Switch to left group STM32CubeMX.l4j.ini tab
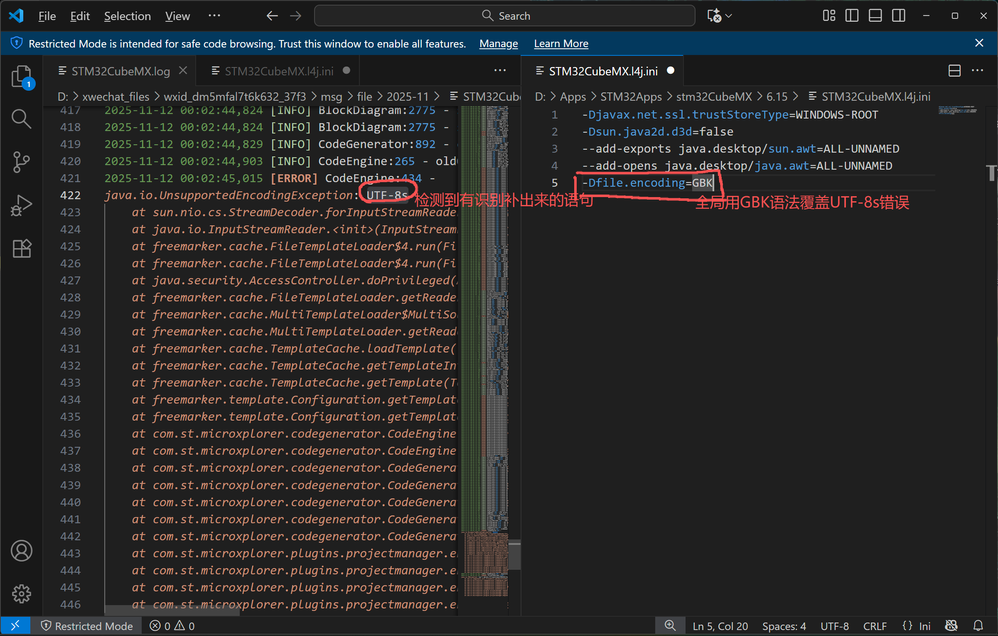Screen dimensions: 998x636 point(279,71)
